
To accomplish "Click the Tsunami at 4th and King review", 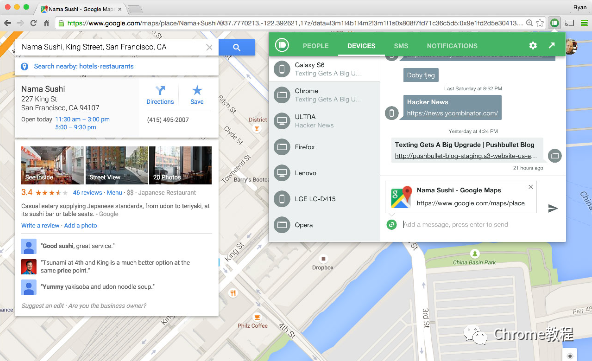I will (115, 266).
